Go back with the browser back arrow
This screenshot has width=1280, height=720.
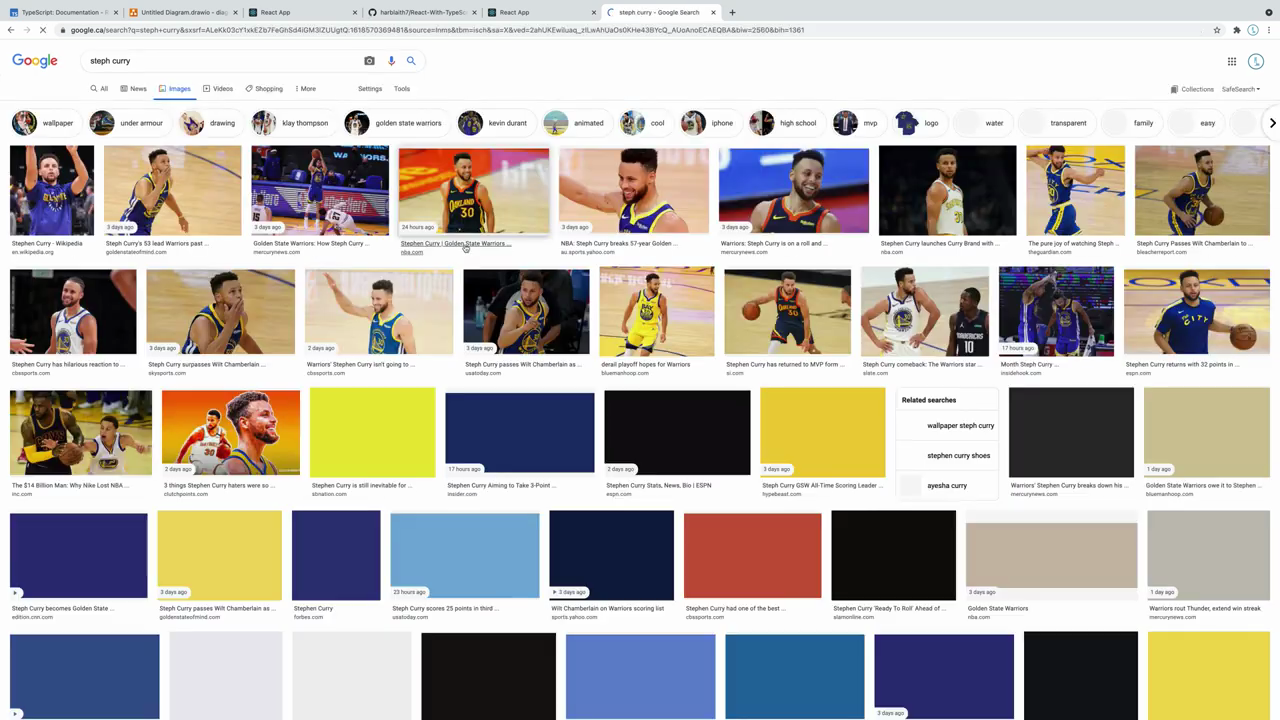point(11,30)
